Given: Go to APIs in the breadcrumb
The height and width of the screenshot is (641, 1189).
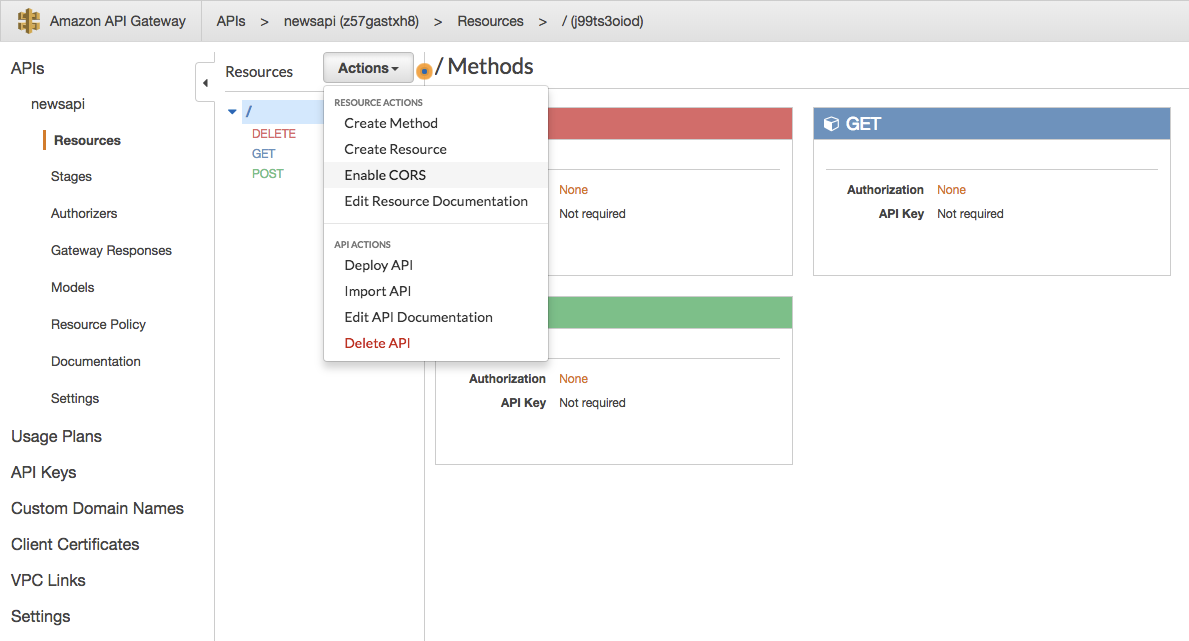Looking at the screenshot, I should click(231, 21).
